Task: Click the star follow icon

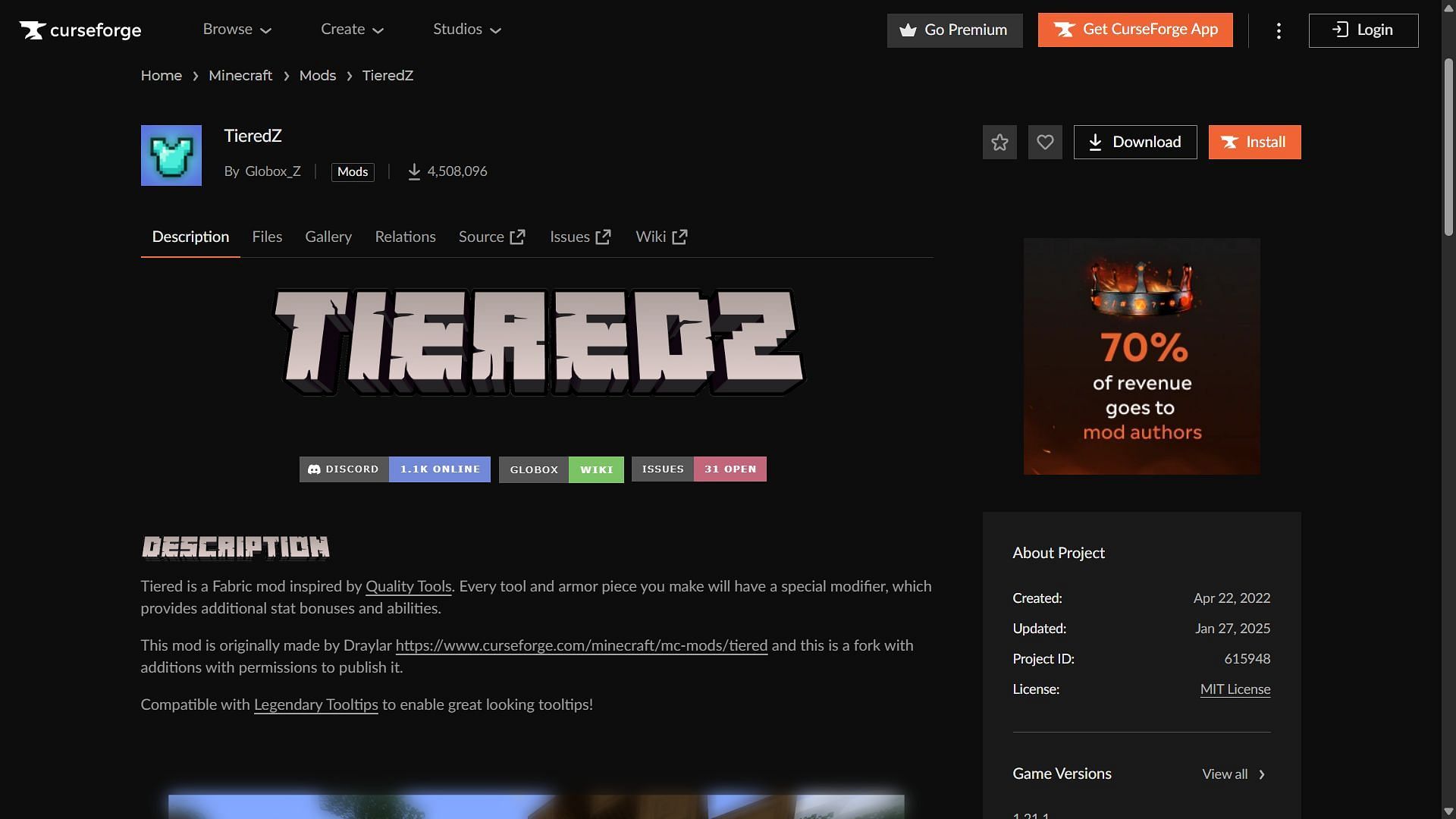Action: (999, 143)
